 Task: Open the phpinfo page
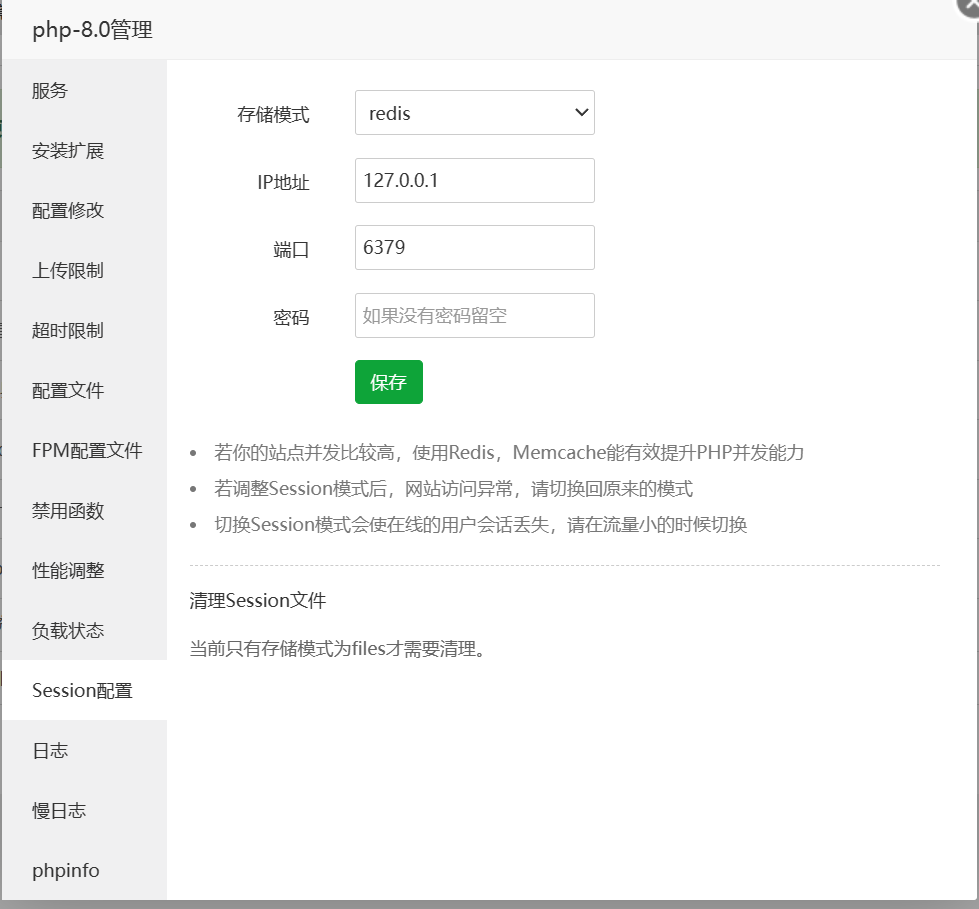(x=64, y=870)
